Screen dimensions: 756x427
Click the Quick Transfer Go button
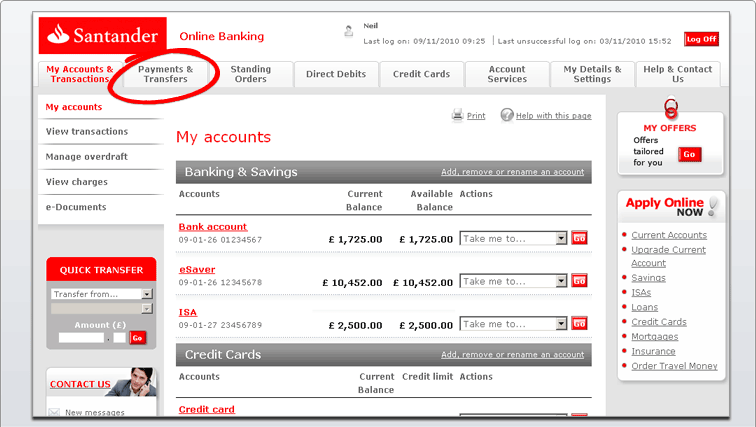[137, 338]
